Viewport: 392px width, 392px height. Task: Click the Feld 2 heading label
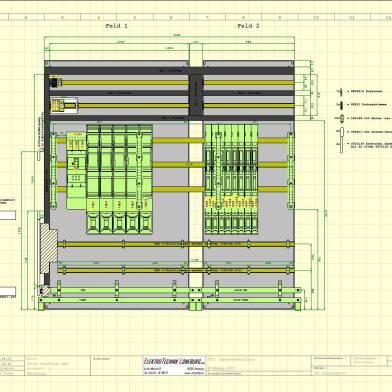248,26
